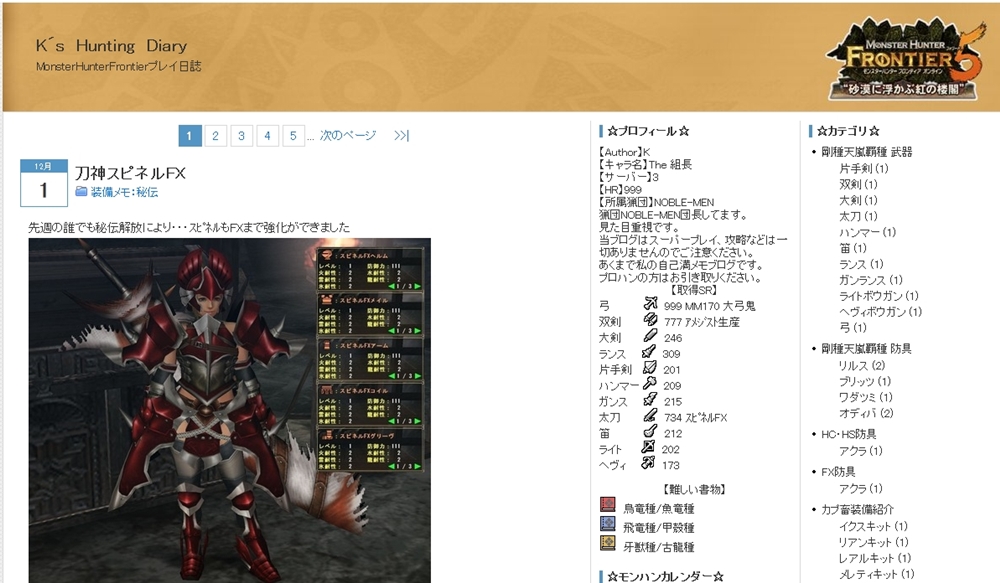
Task: Open the Spinel FX armor screenshot image
Action: point(230,410)
